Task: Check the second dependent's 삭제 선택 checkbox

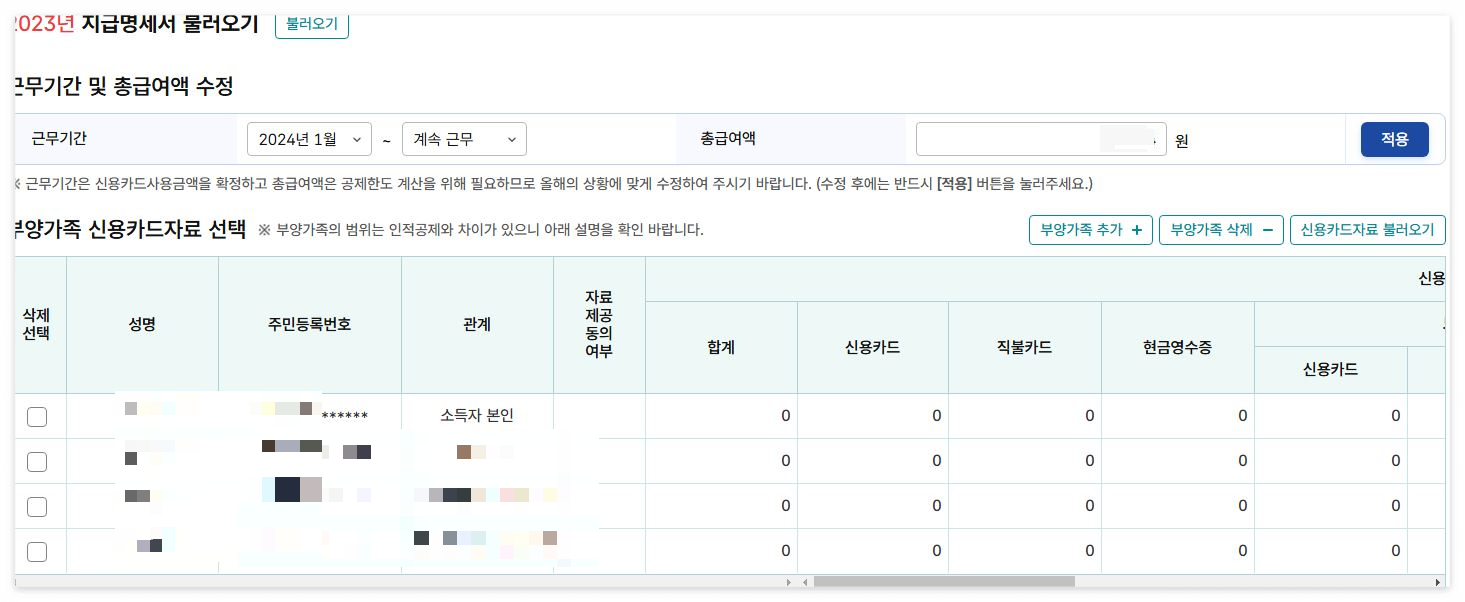Action: point(37,461)
